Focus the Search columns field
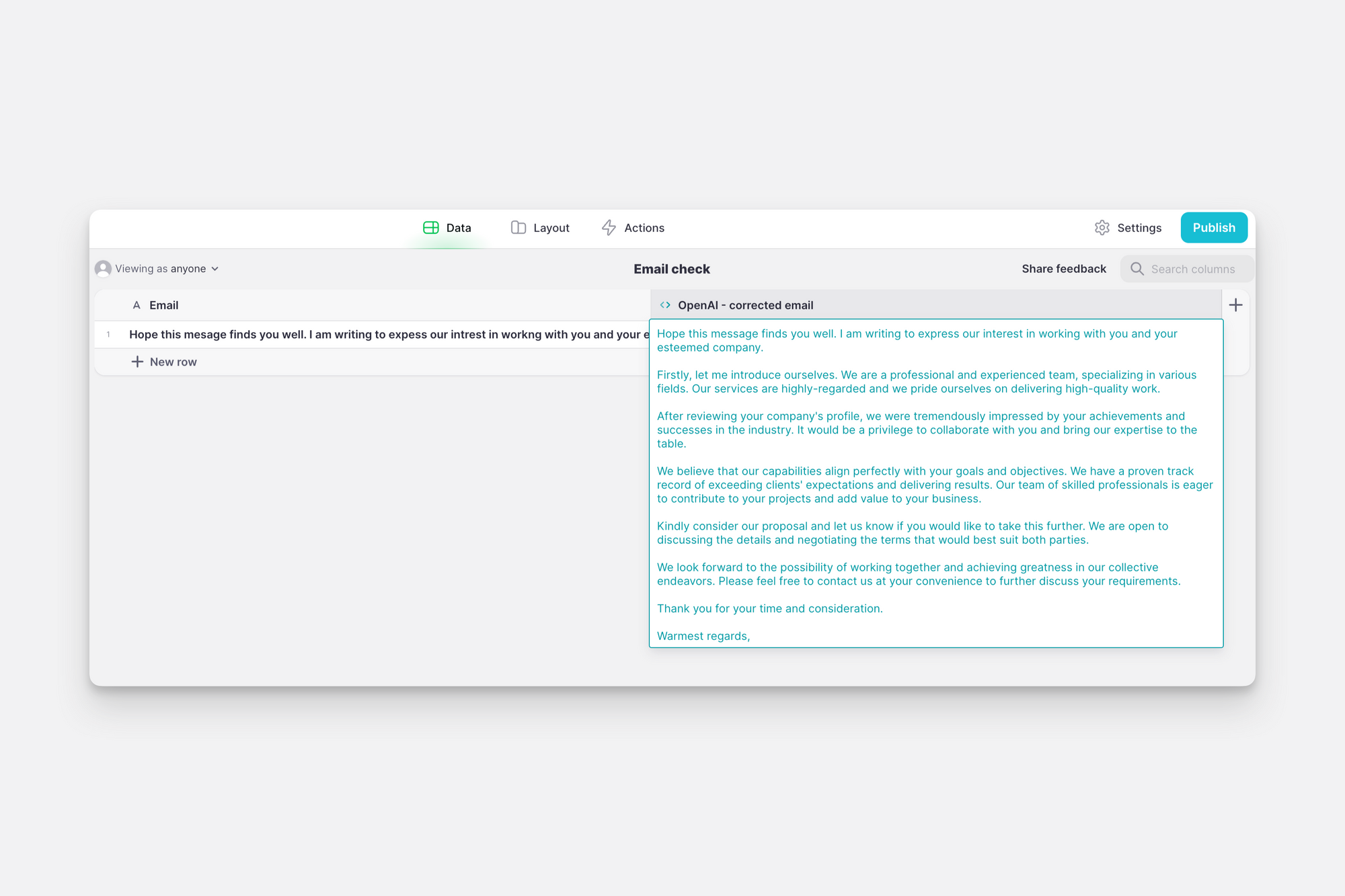This screenshot has height=896, width=1345. pos(1193,269)
